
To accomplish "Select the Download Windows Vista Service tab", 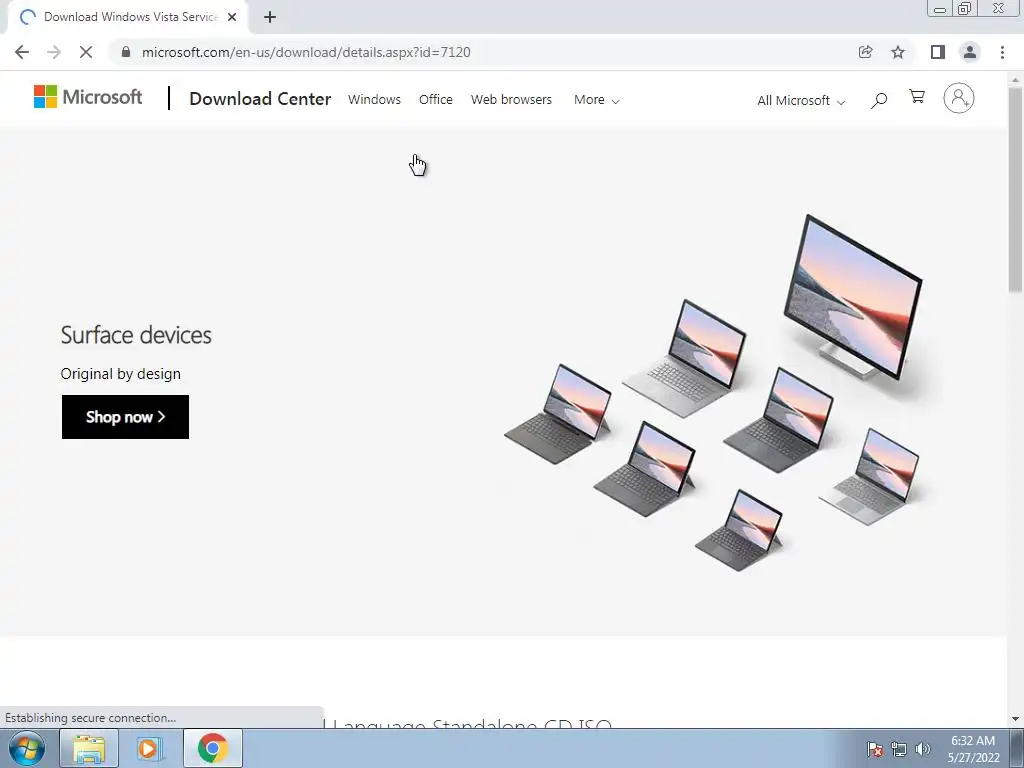I will tap(128, 17).
